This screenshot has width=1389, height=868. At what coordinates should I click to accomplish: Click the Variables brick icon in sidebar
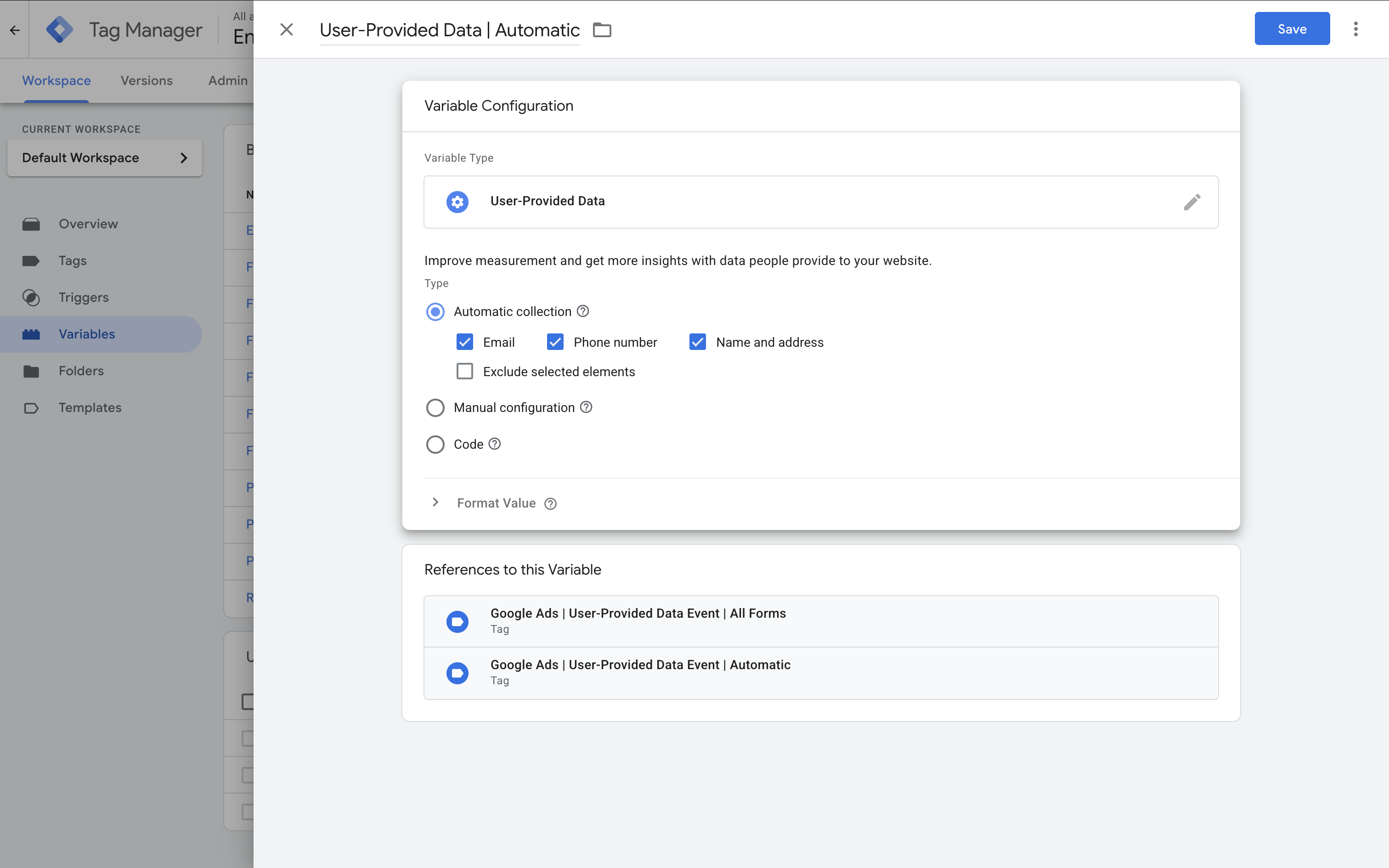(31, 334)
